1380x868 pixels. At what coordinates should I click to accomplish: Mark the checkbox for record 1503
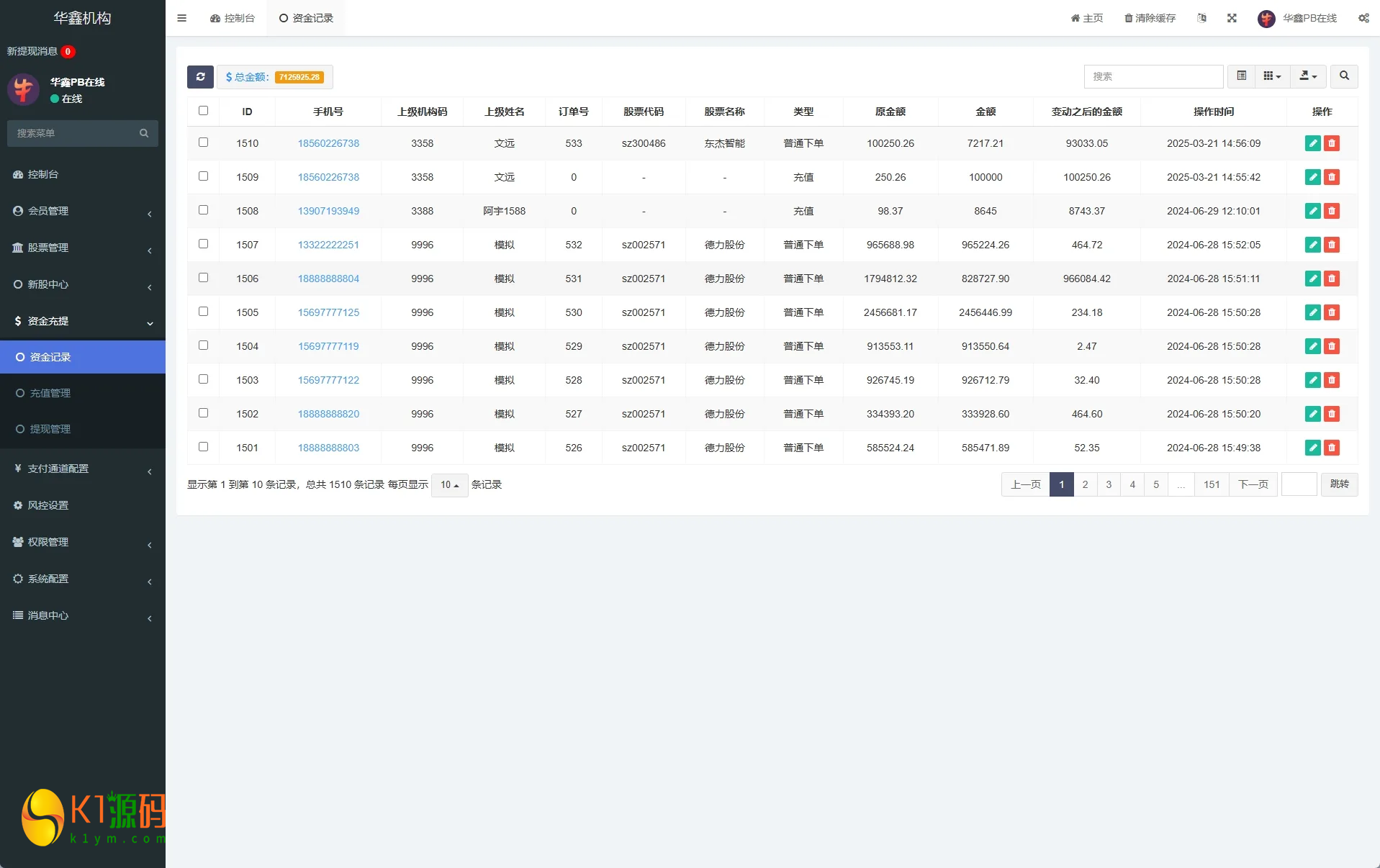(203, 379)
